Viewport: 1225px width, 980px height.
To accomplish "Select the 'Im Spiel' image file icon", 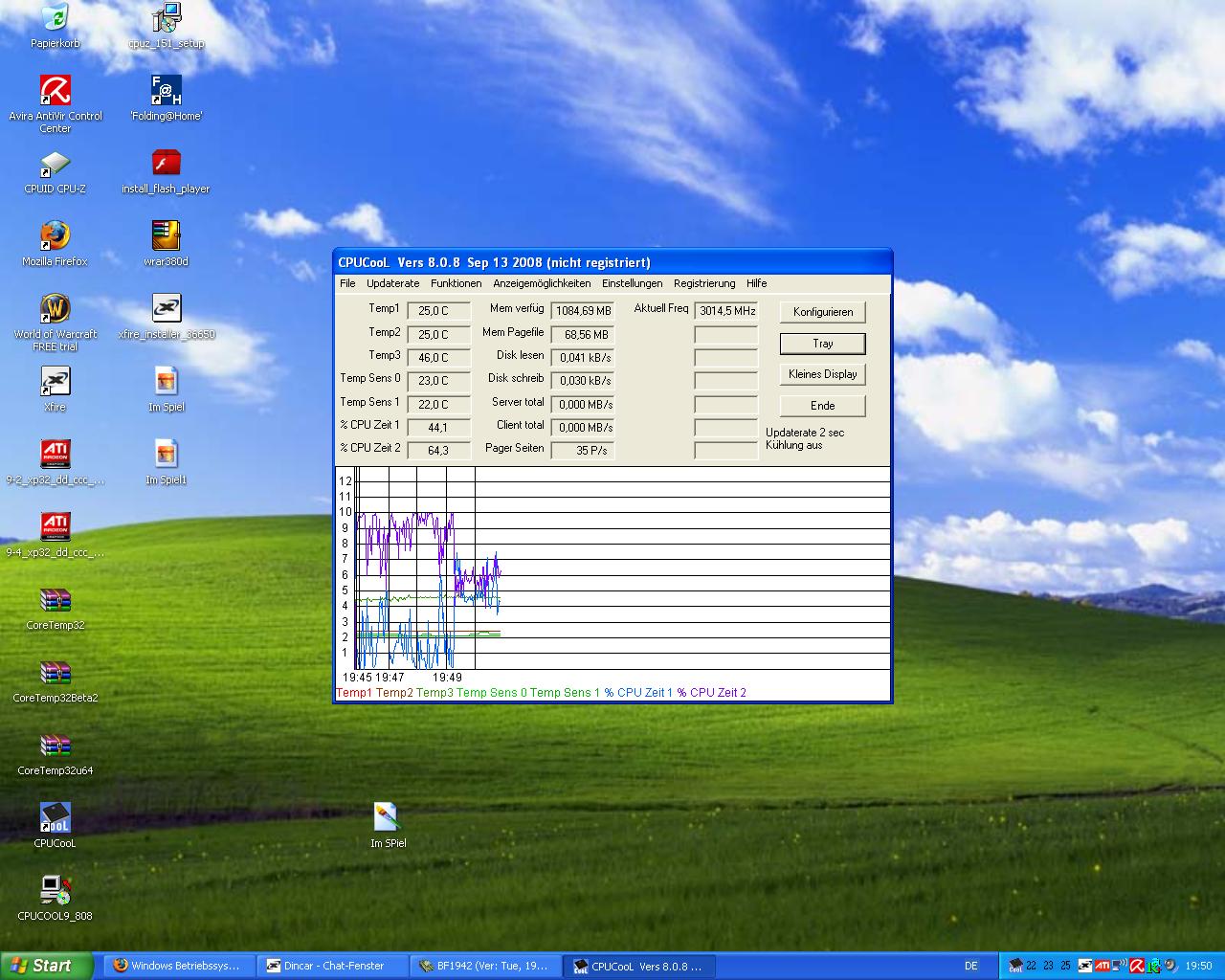I will [166, 390].
